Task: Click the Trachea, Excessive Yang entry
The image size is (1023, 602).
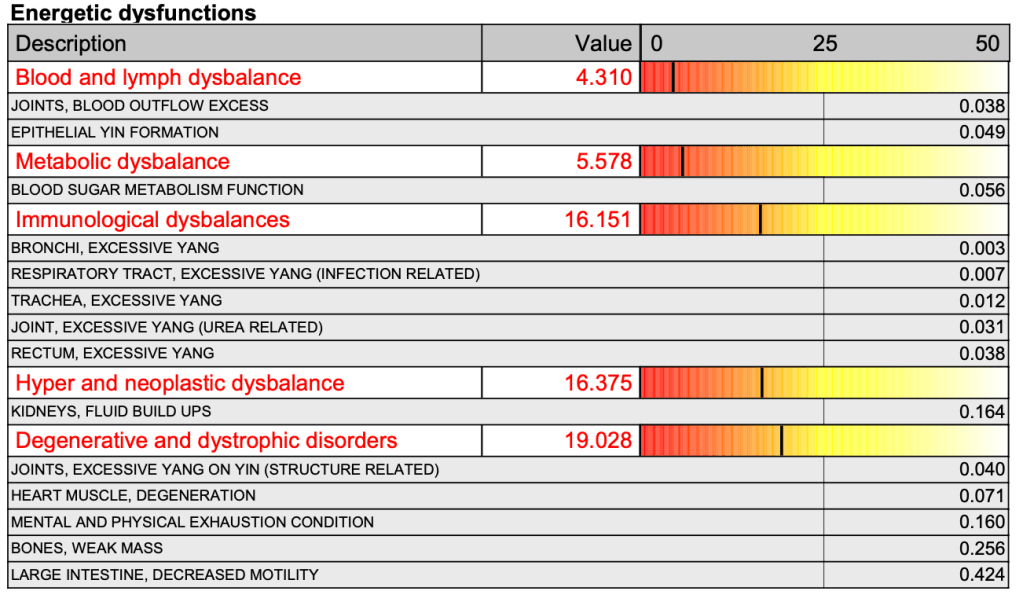Action: (117, 300)
